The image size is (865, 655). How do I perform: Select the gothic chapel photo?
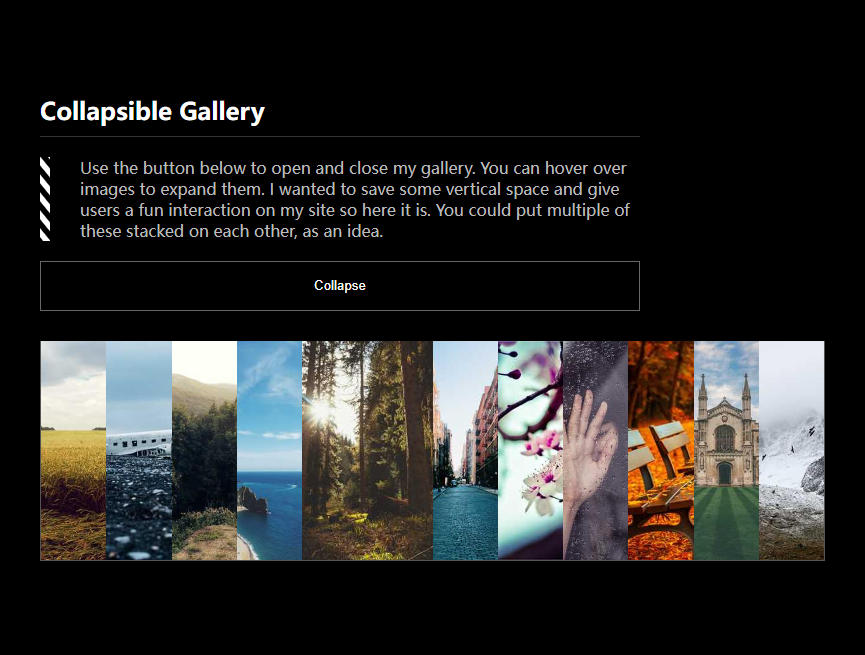pyautogui.click(x=727, y=450)
